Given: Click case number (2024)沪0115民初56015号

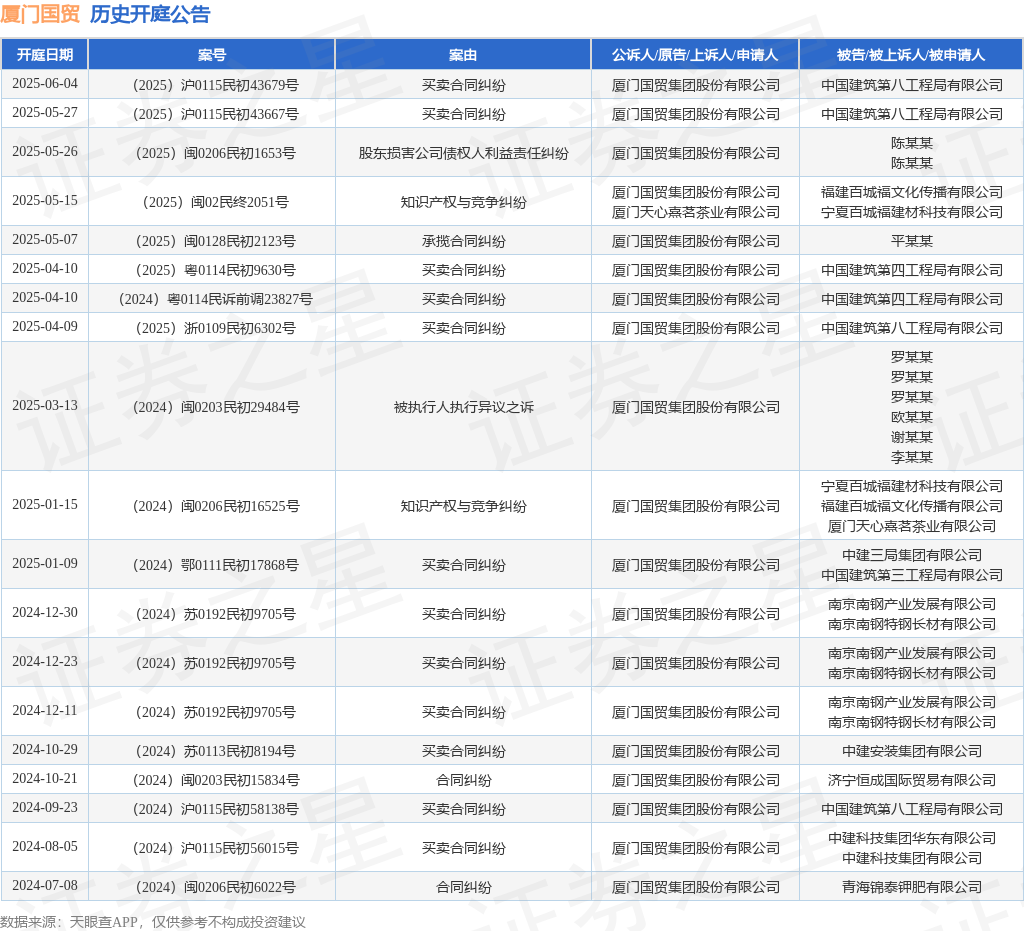Looking at the screenshot, I should pyautogui.click(x=216, y=848).
